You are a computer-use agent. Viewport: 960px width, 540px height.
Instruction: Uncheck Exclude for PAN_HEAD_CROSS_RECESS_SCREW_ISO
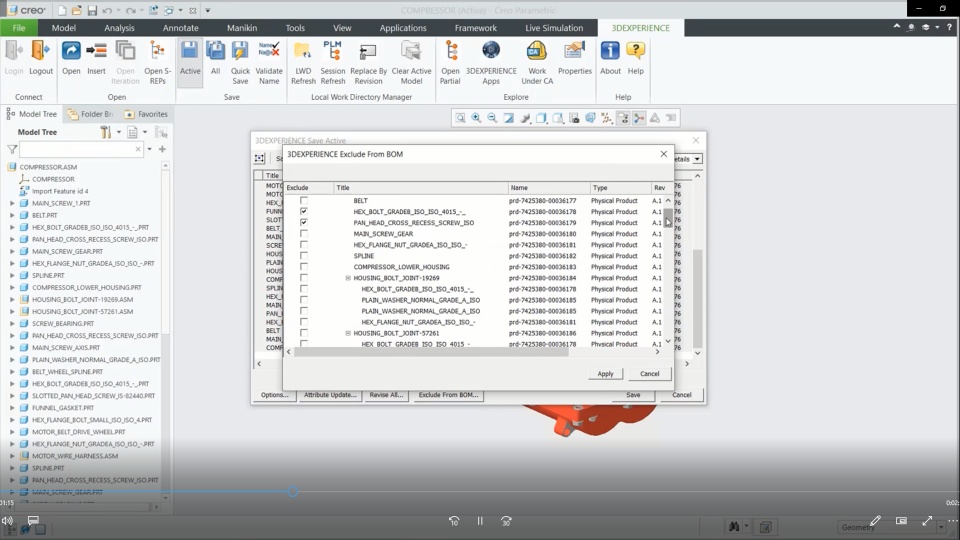(304, 222)
